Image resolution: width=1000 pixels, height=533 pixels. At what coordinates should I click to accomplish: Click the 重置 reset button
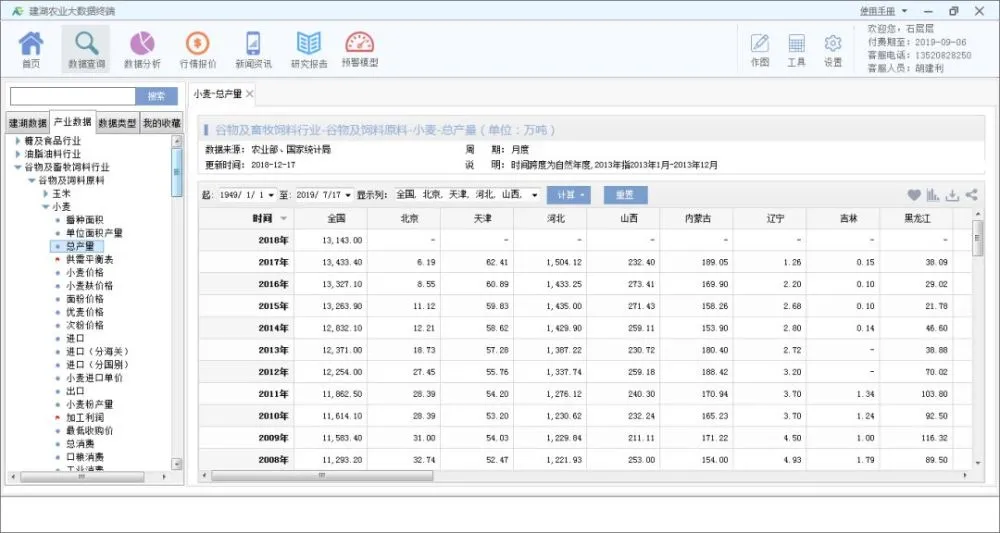point(626,195)
